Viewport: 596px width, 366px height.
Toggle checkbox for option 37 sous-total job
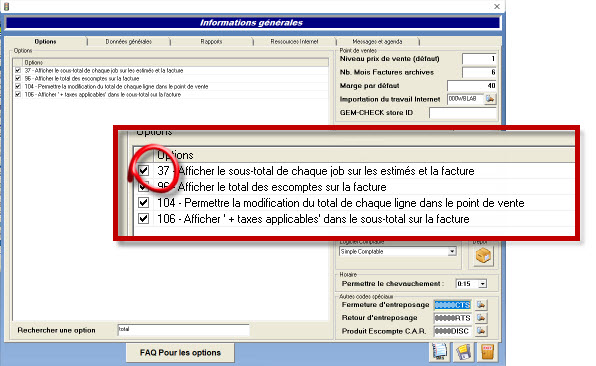point(18,70)
